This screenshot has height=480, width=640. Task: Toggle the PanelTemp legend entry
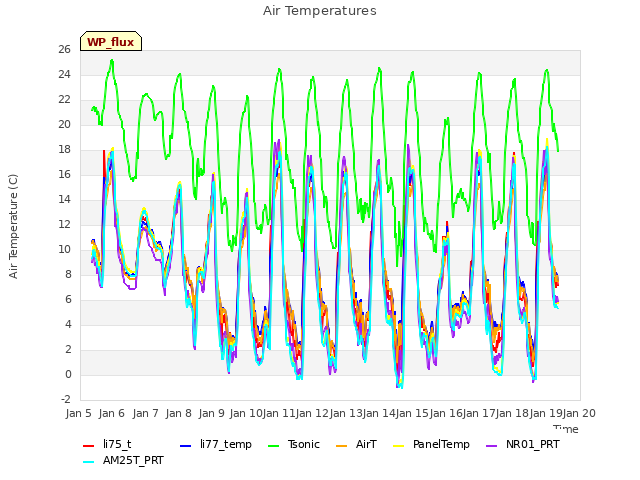[x=431, y=444]
